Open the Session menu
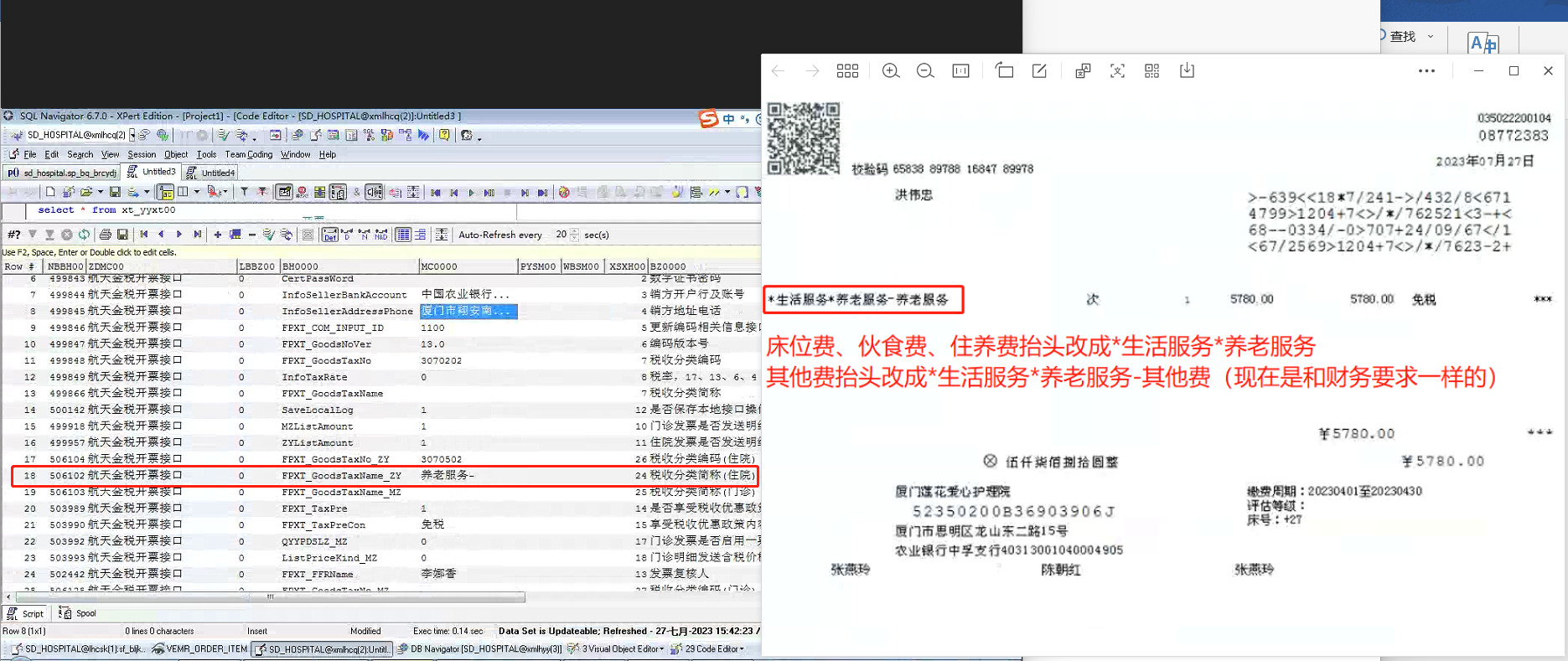This screenshot has height=661, width=1568. coord(142,154)
